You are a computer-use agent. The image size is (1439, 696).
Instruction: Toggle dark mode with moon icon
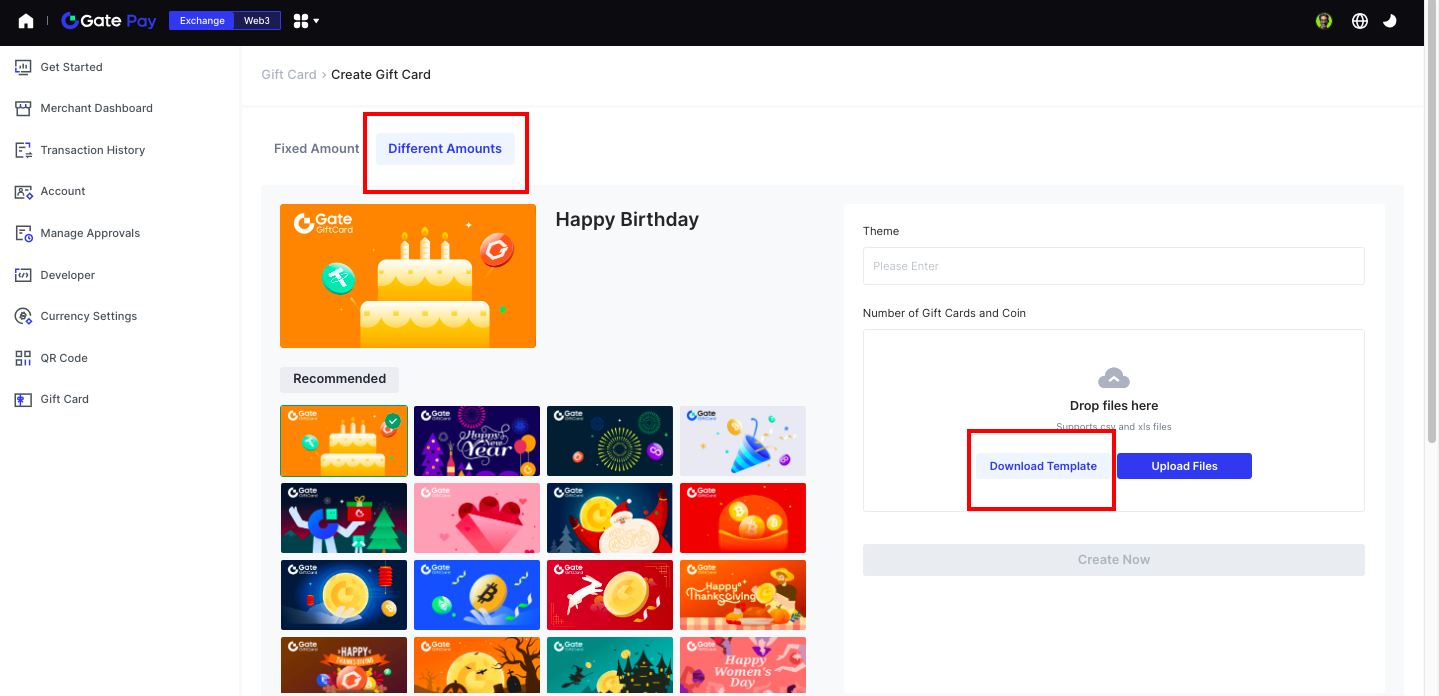coord(1390,21)
